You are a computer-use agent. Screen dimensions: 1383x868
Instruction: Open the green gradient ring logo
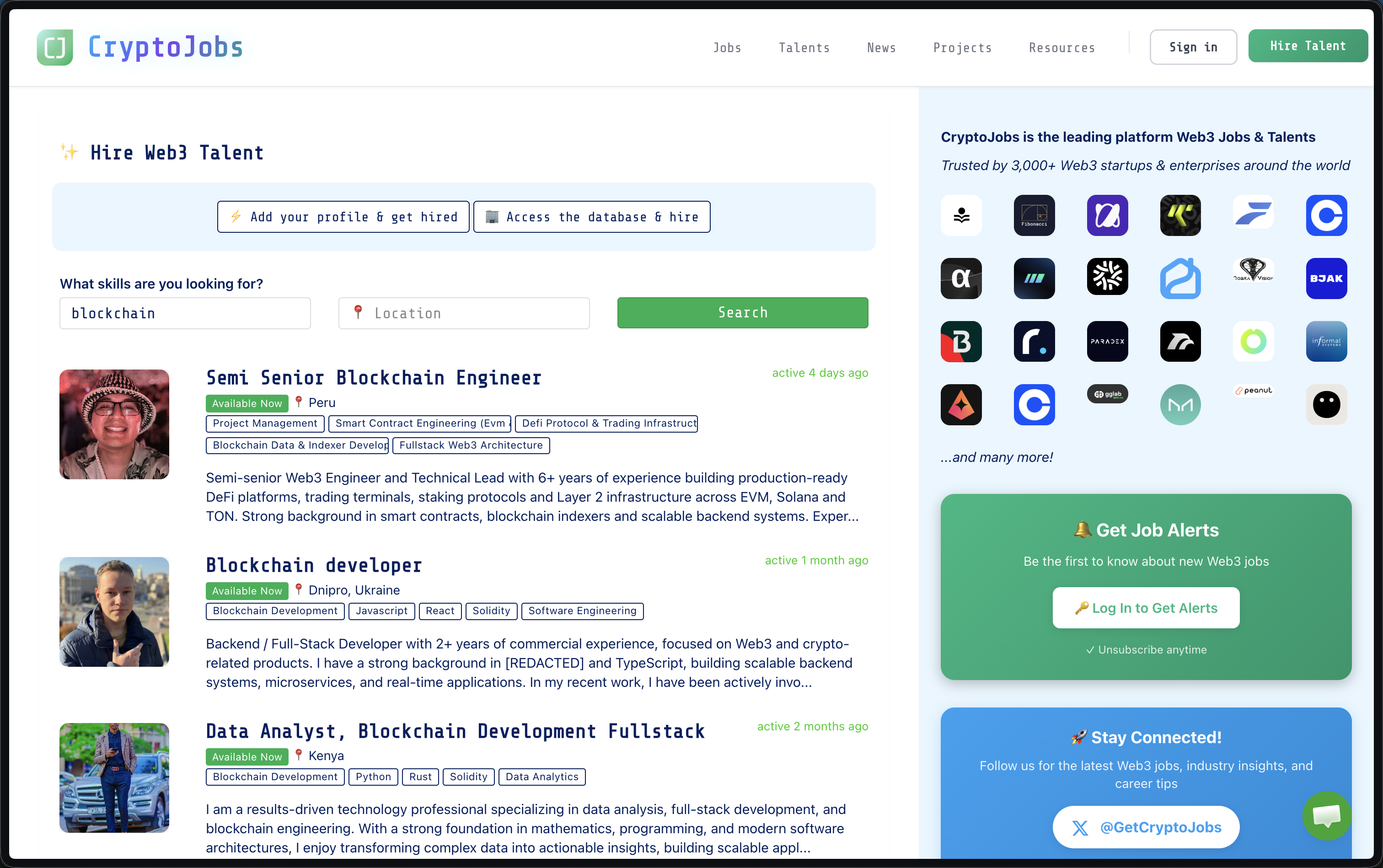(x=1253, y=342)
